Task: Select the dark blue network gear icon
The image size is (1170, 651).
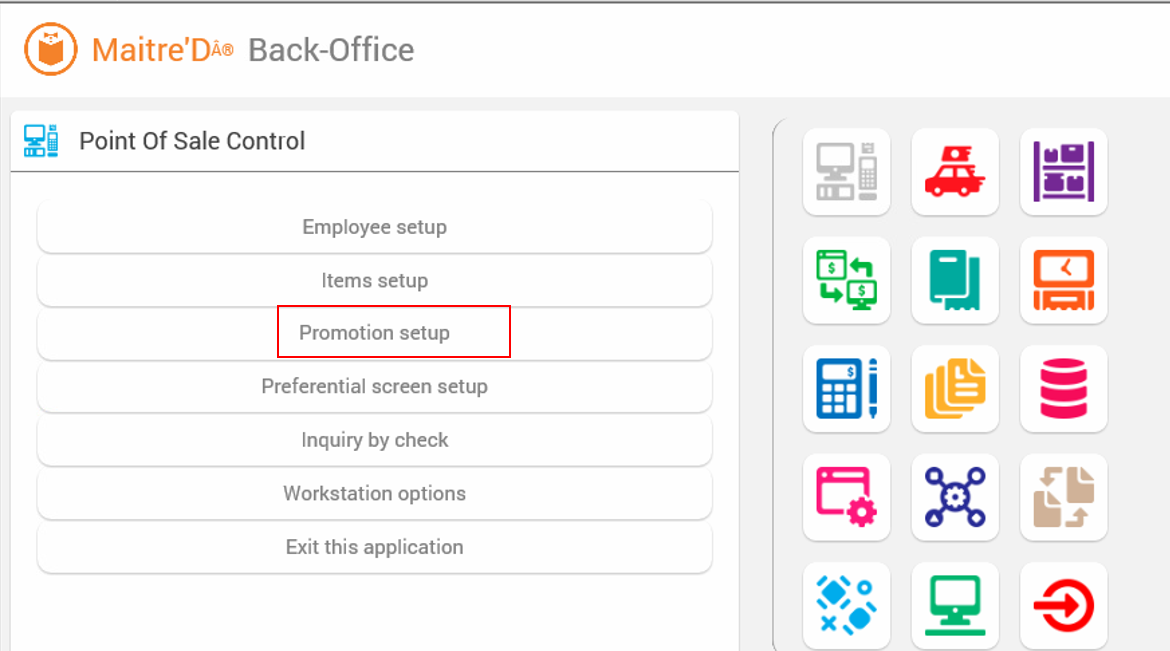Action: [x=955, y=497]
